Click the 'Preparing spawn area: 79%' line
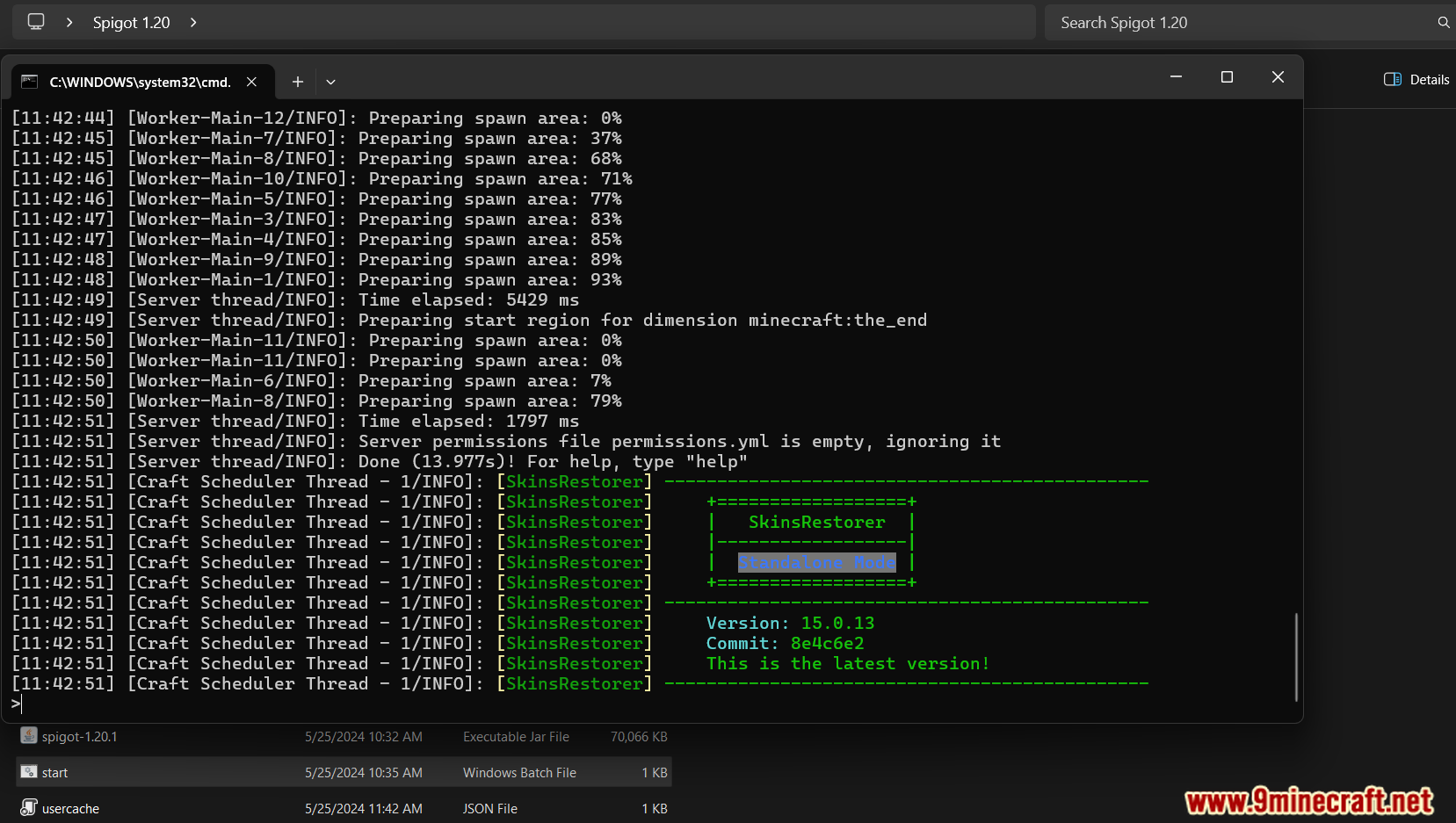The height and width of the screenshot is (823, 1456). click(x=316, y=401)
